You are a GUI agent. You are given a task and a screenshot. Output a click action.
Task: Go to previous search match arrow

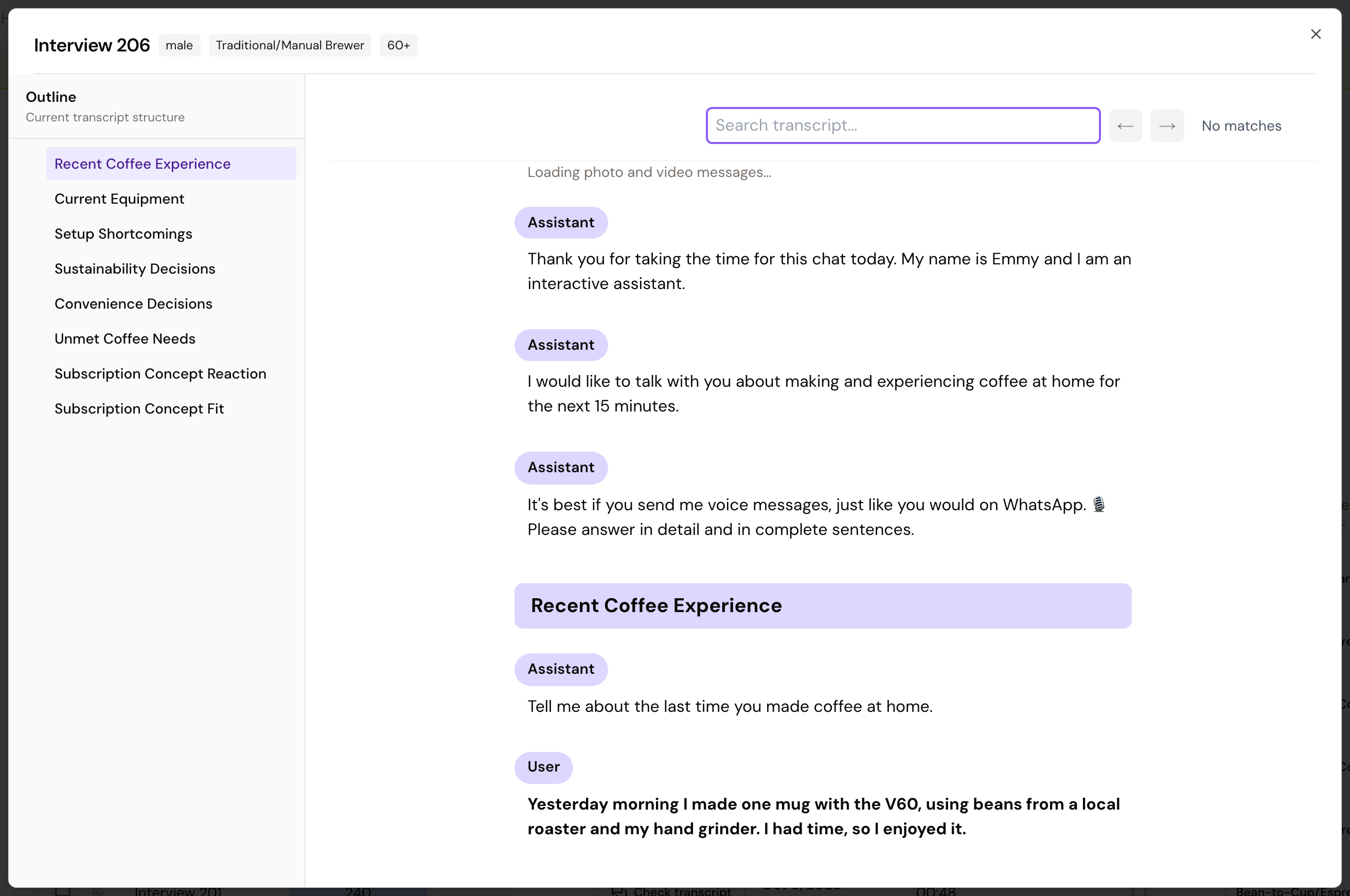[x=1125, y=126]
